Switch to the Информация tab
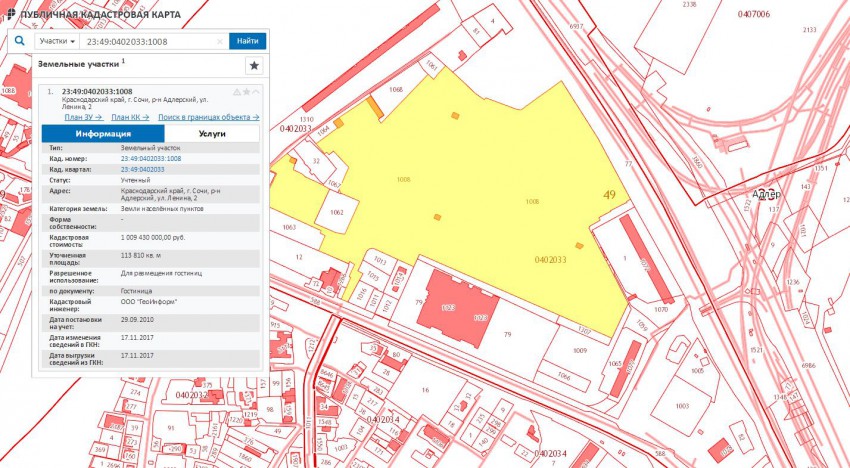The image size is (850, 468). pos(102,133)
